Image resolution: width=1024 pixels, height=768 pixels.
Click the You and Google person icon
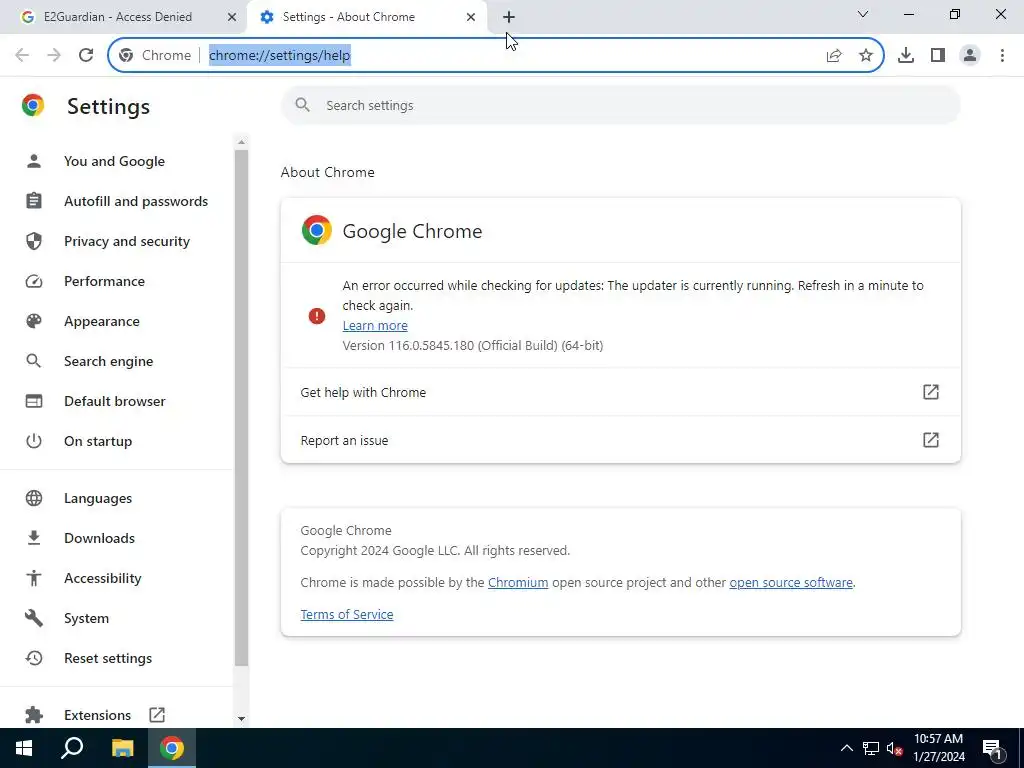click(33, 161)
